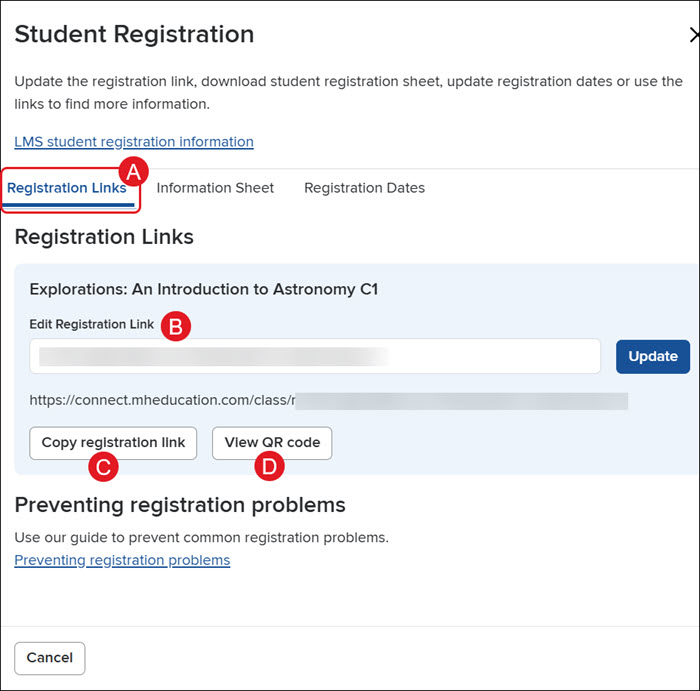Screen dimensions: 700x691
Task: View the QR code
Action: [x=272, y=443]
